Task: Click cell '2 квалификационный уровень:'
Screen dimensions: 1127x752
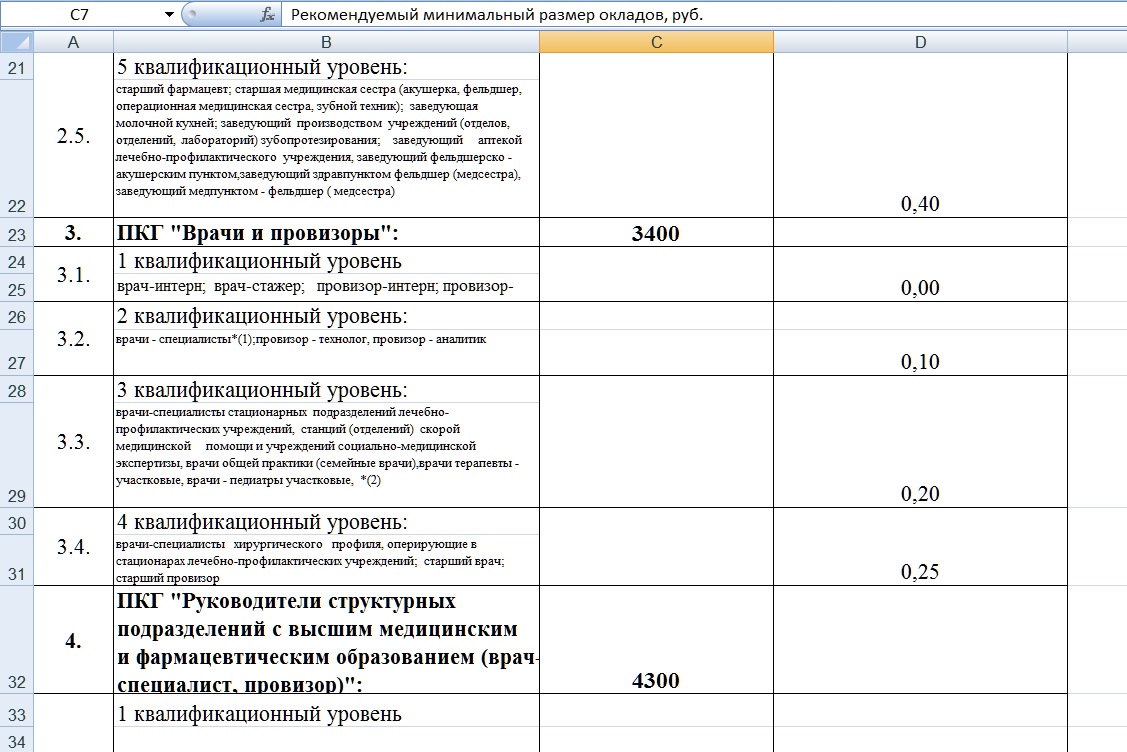Action: (326, 316)
